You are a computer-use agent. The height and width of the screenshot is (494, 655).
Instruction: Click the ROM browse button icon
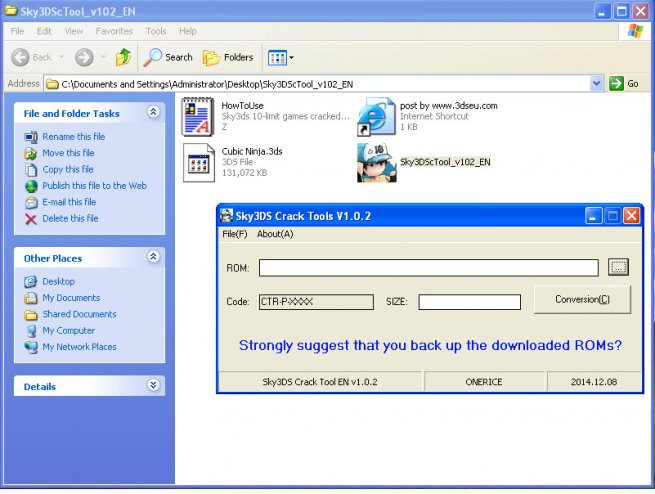[618, 267]
